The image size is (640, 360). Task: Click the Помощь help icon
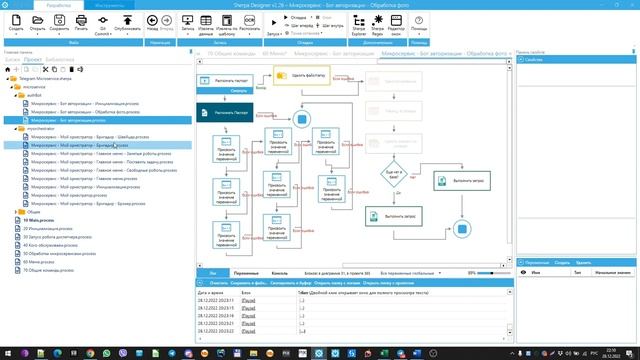coord(419,20)
